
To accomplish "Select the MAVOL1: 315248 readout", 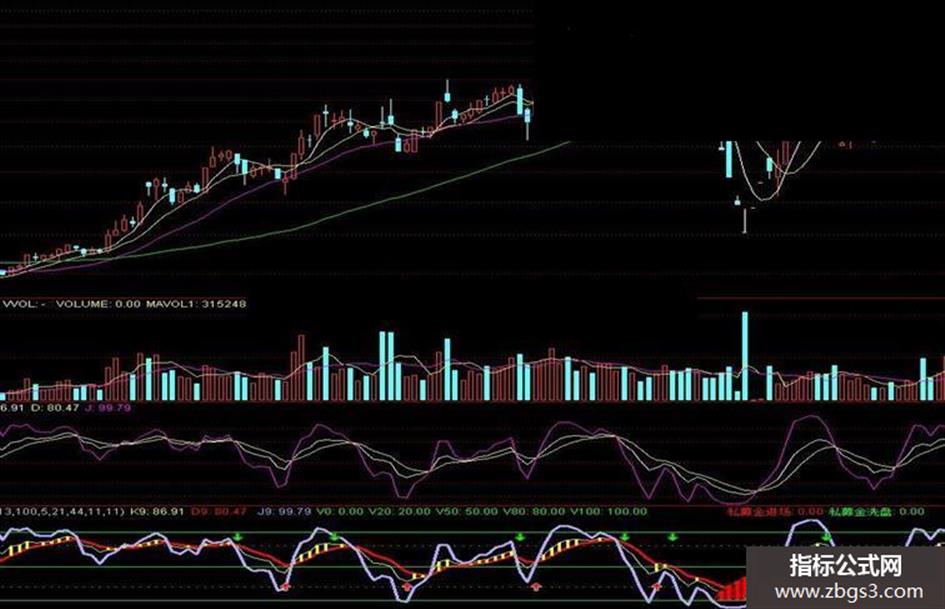I will (x=196, y=304).
